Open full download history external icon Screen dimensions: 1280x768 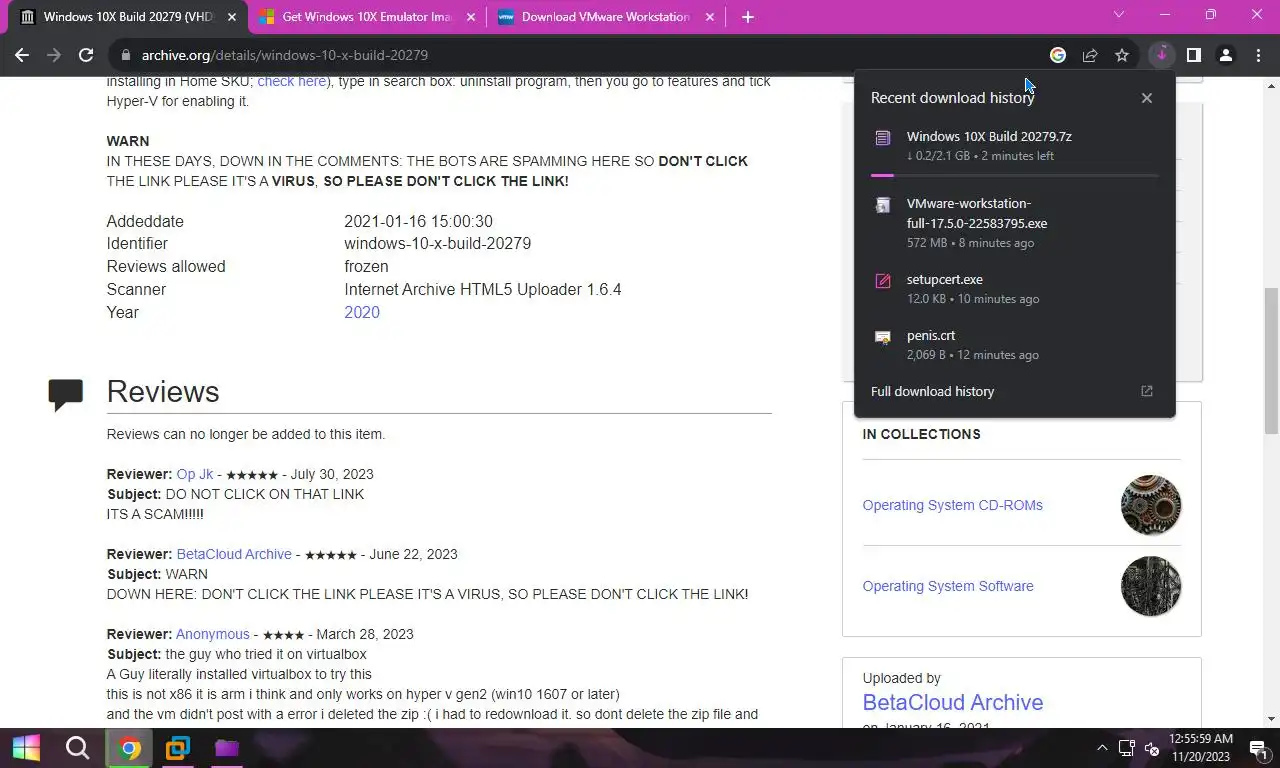(x=1147, y=391)
